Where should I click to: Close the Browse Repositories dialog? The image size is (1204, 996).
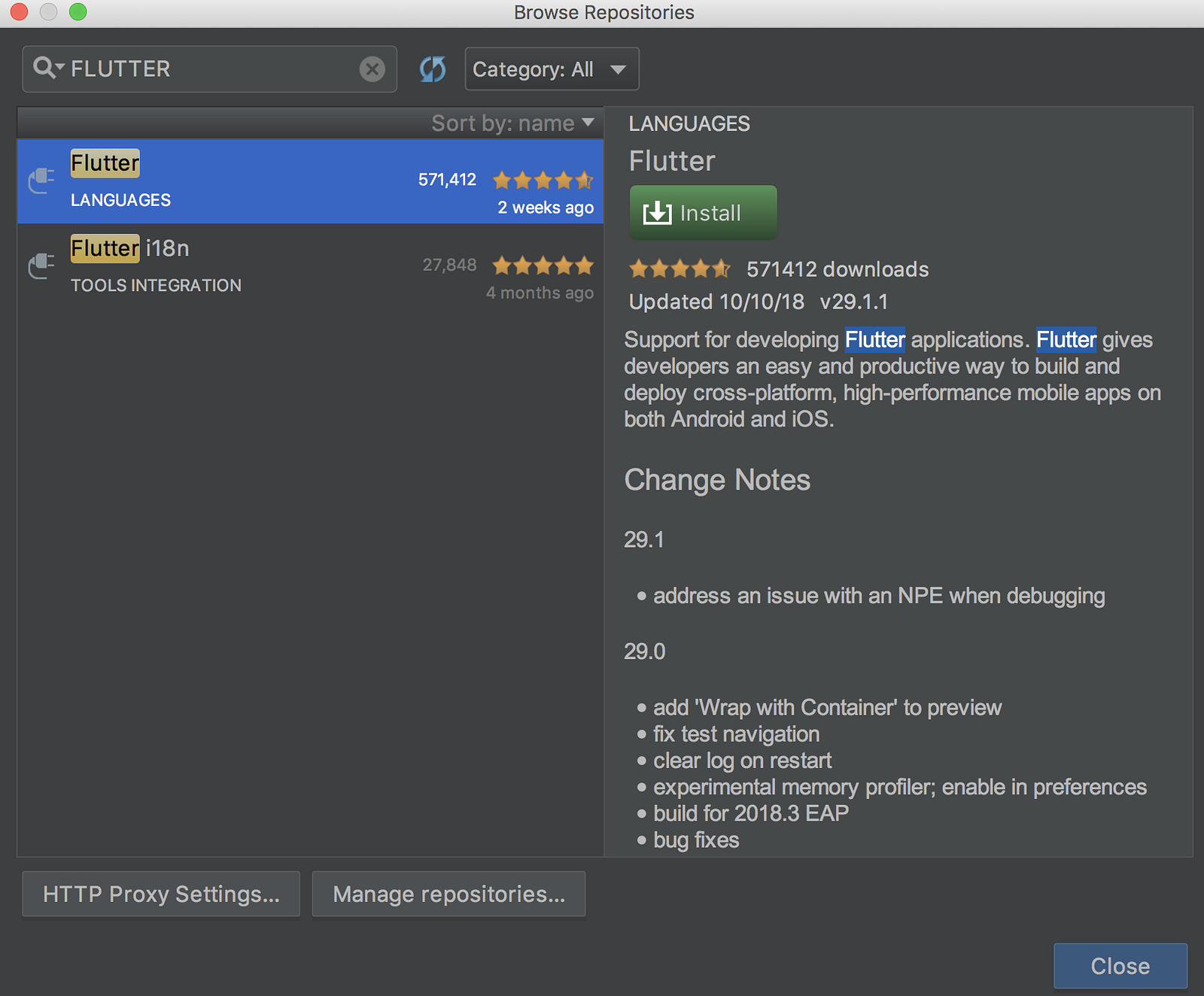point(1120,966)
